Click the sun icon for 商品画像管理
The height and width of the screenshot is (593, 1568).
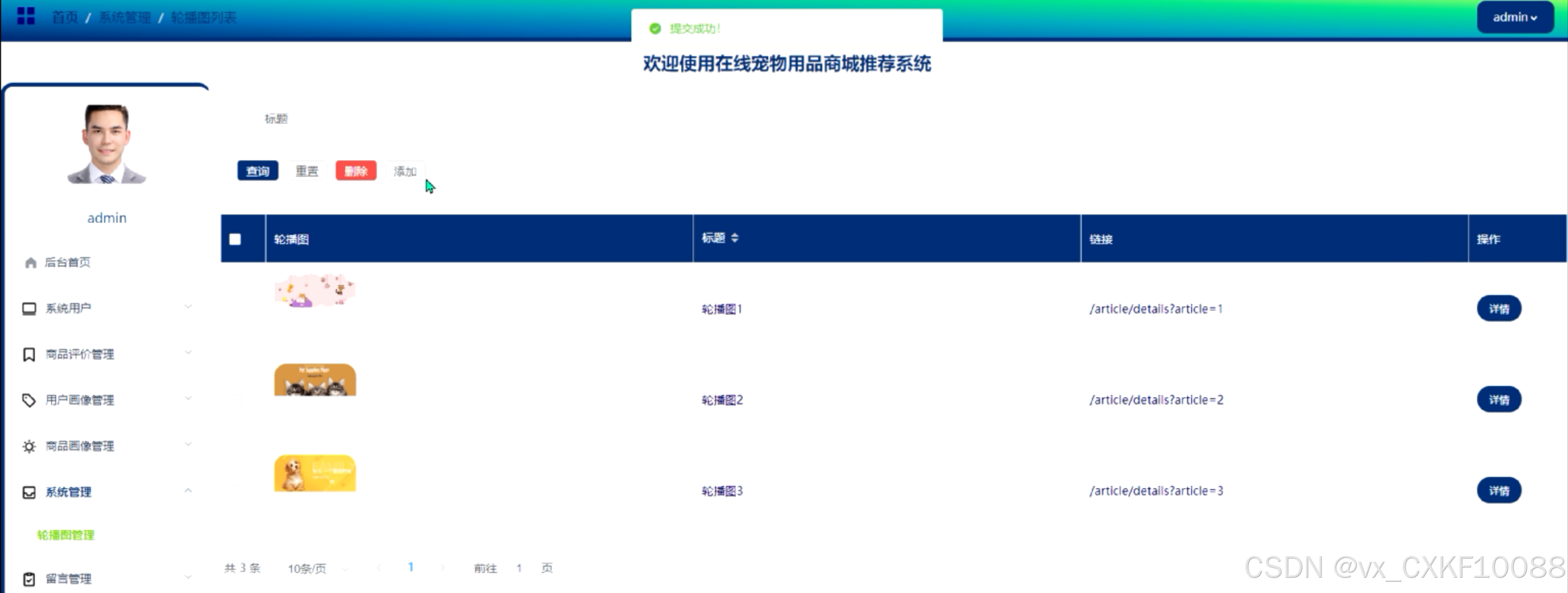point(29,447)
